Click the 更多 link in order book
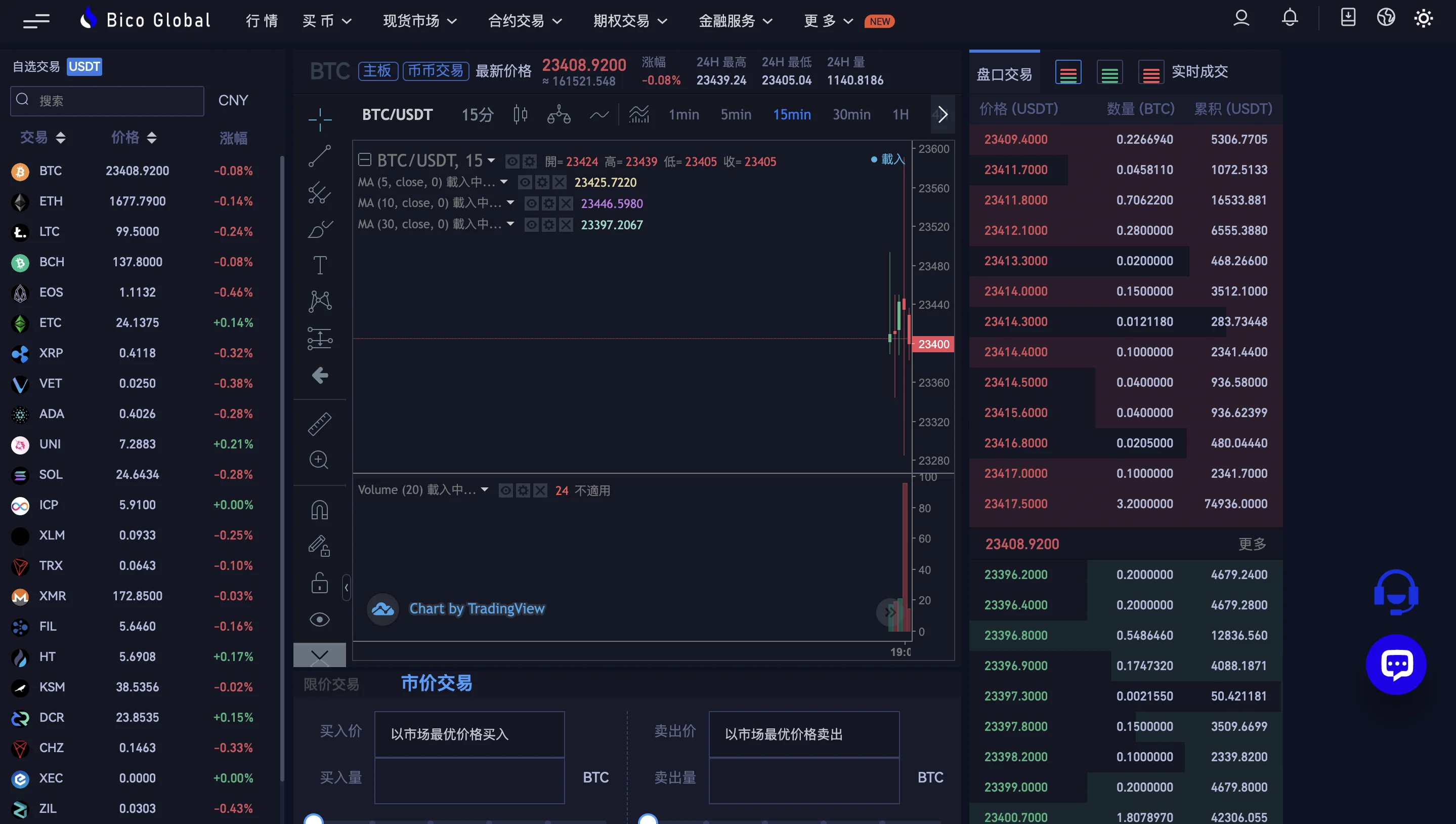The height and width of the screenshot is (824, 1456). pos(1252,544)
